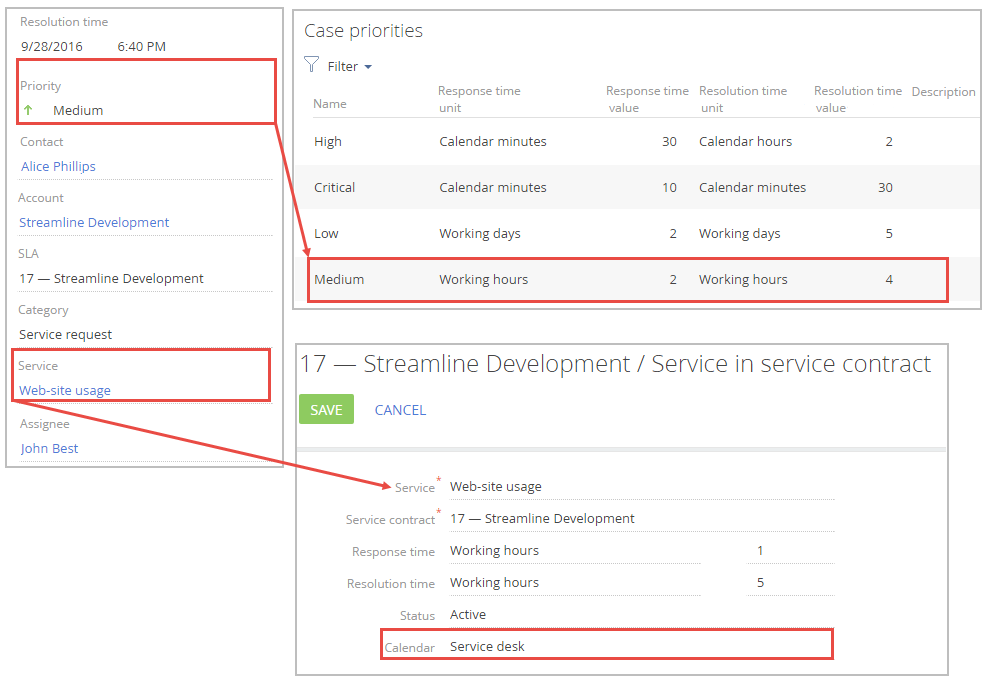Click the Status field showing Active
This screenshot has height=682, width=995.
click(x=640, y=615)
